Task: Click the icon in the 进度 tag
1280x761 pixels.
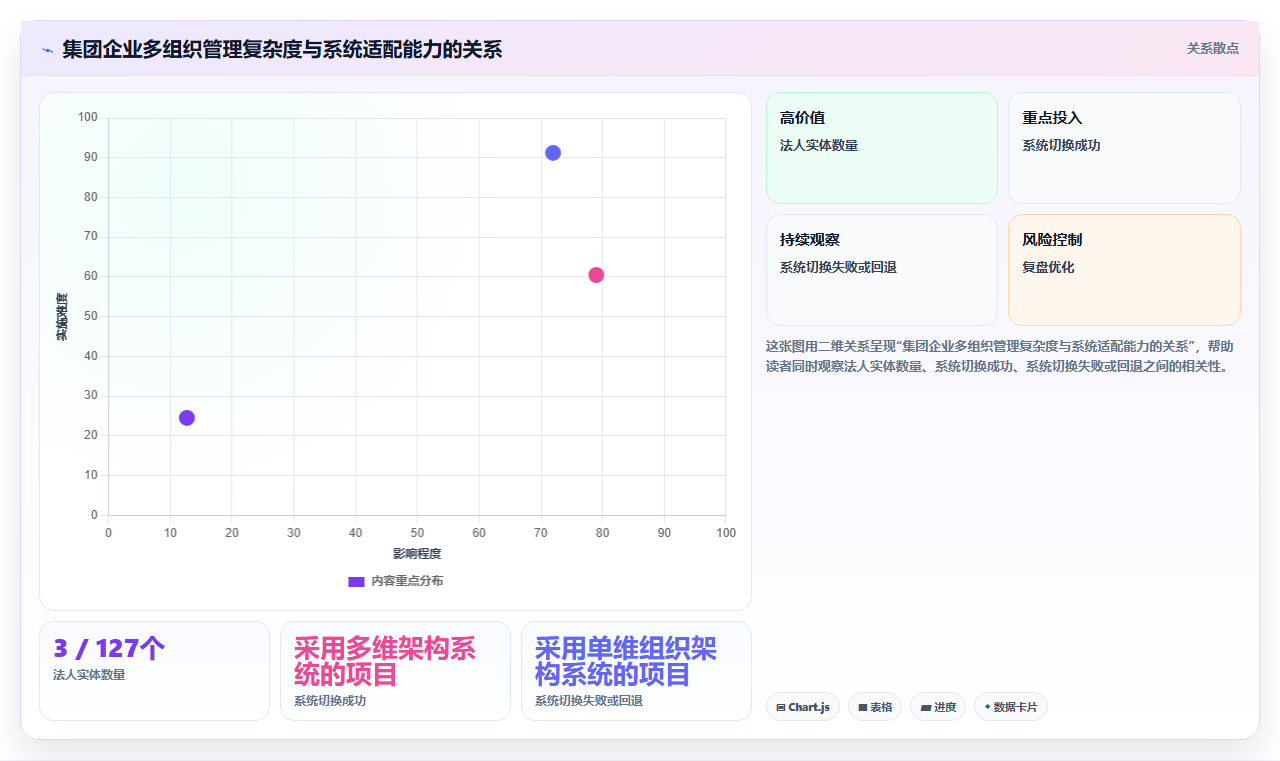Action: click(x=926, y=708)
